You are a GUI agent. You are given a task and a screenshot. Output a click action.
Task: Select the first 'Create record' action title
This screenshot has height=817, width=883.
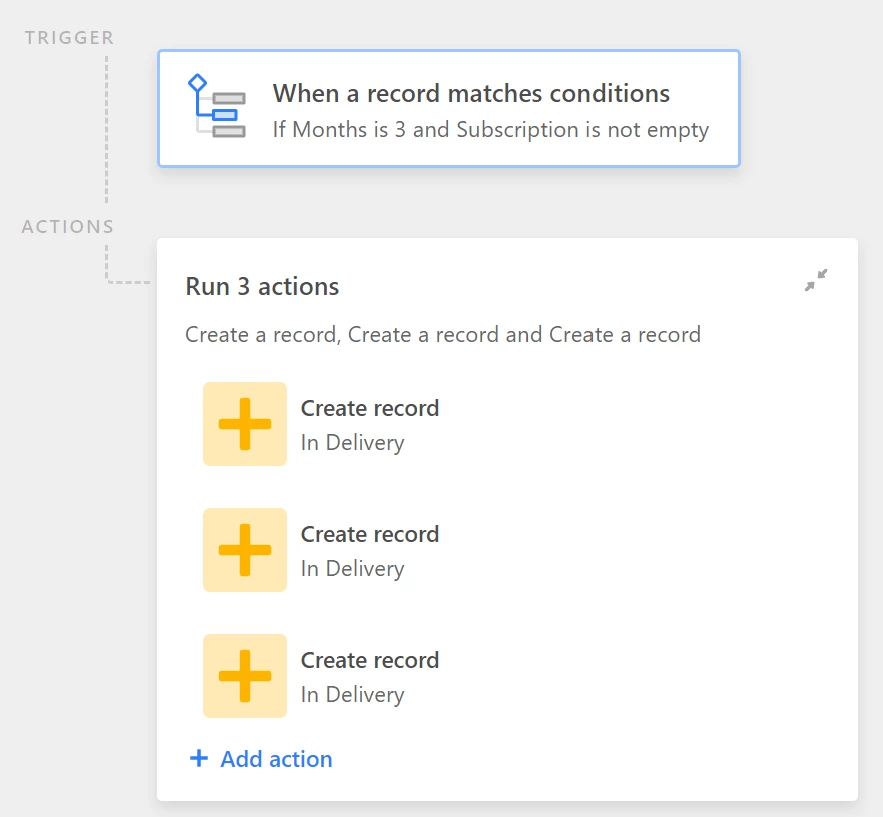click(x=370, y=408)
